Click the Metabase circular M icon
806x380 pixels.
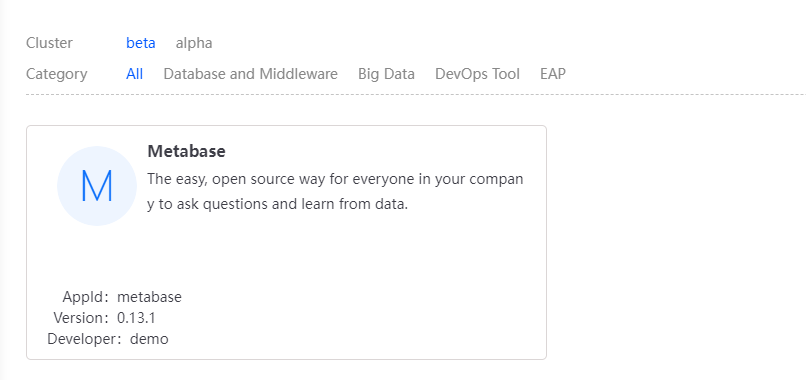97,186
